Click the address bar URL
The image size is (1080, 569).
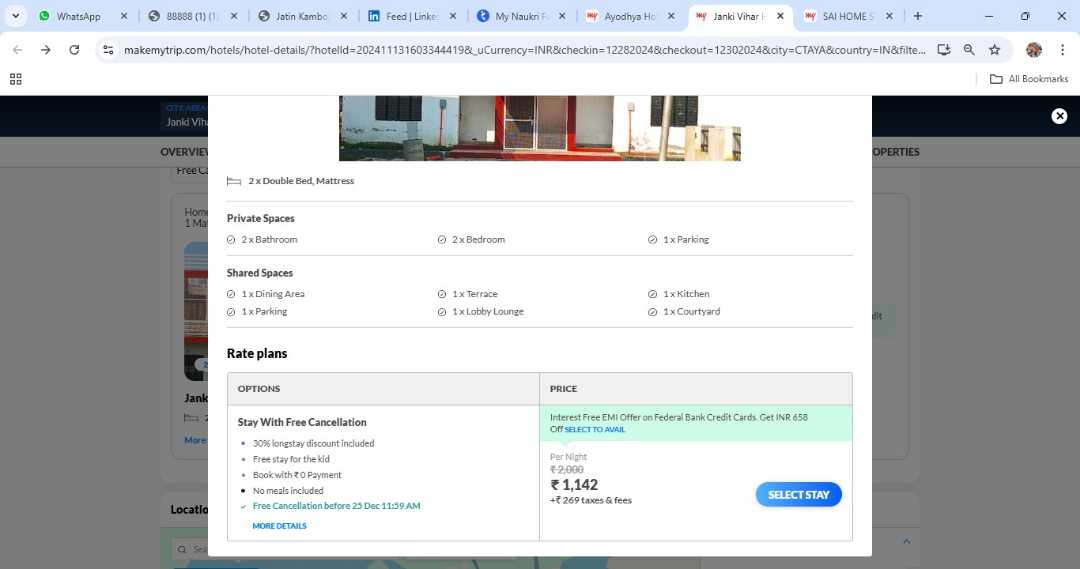[523, 50]
